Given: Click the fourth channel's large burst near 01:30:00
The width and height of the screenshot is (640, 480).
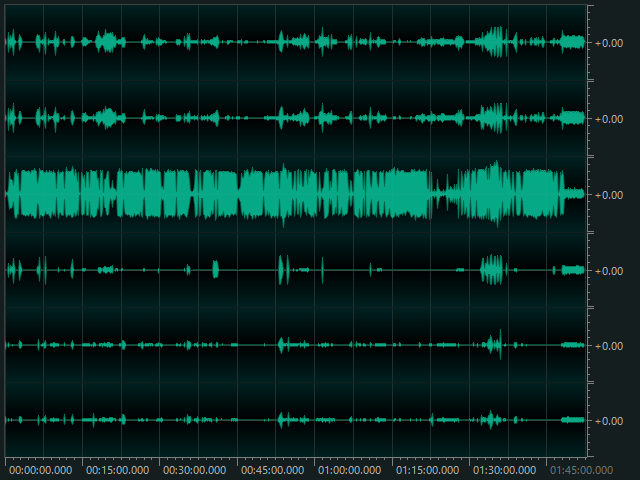Looking at the screenshot, I should point(491,270).
